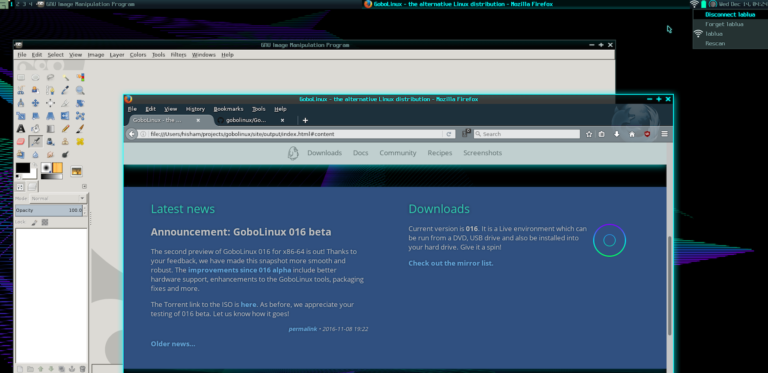Image resolution: width=768 pixels, height=373 pixels.
Task: Select the Flip tool in GIMP
Action: [65, 116]
